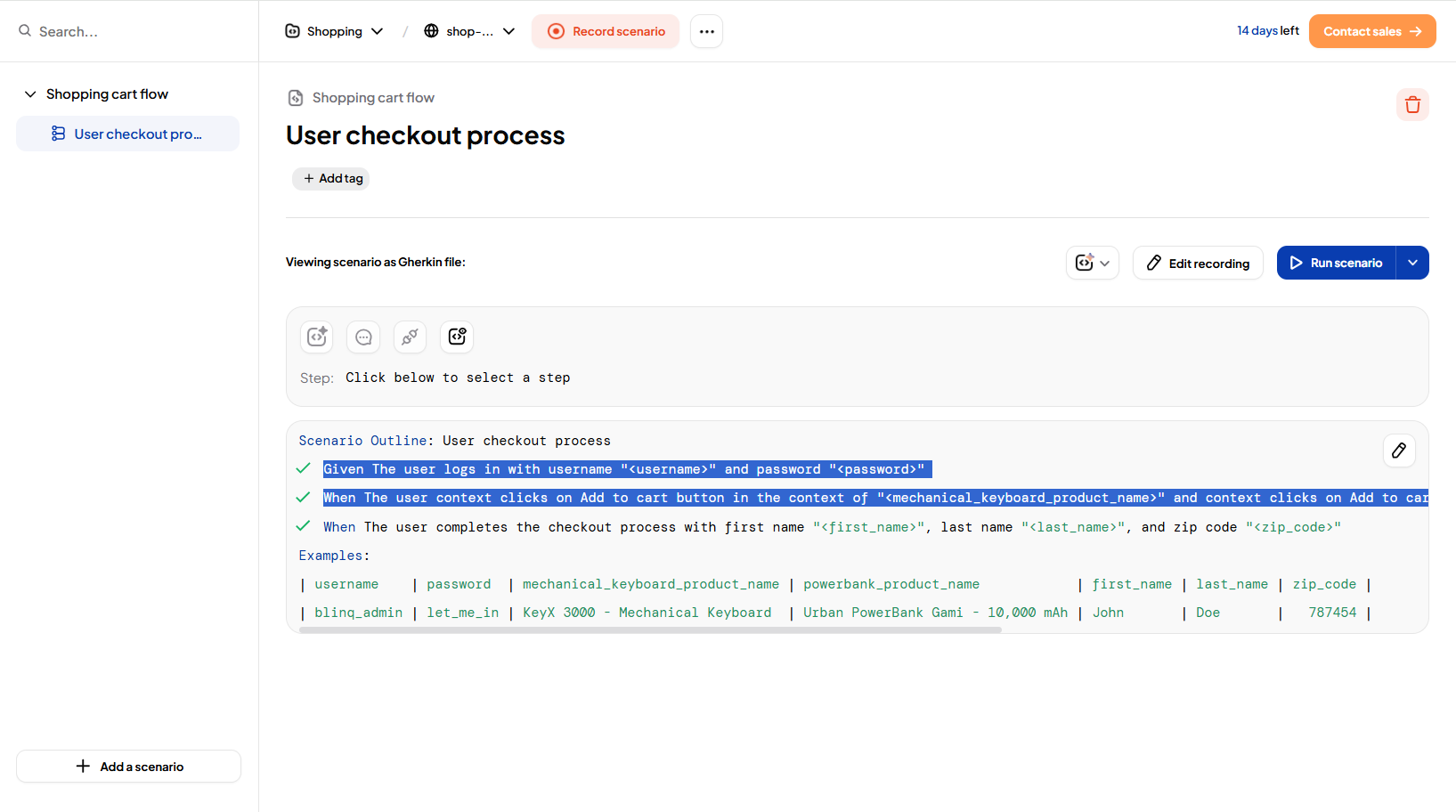Click checkmark beside checkout process step
This screenshot has width=1456, height=812.
pos(303,526)
